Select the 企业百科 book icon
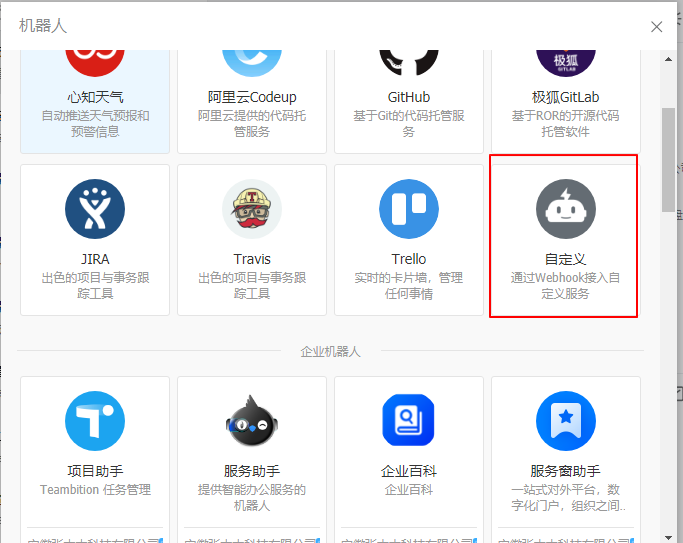The image size is (683, 543). coord(409,420)
